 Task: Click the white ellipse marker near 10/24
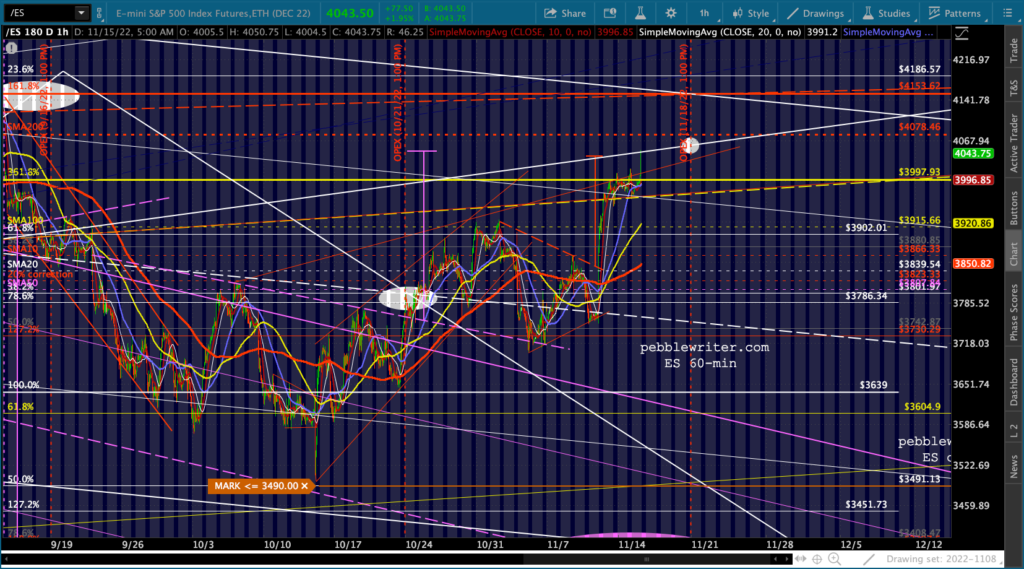click(408, 298)
